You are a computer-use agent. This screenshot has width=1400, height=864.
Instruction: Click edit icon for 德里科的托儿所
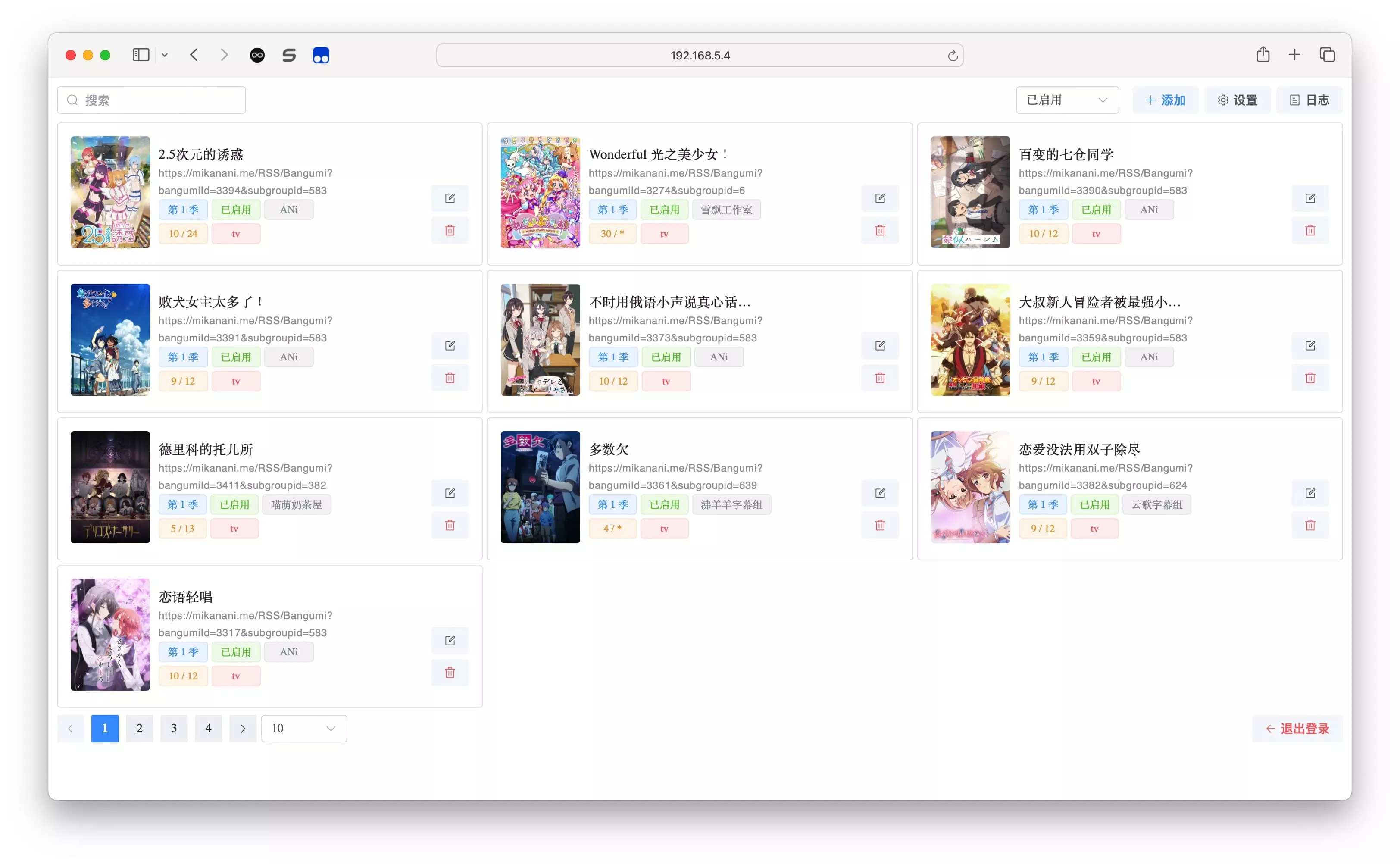(450, 493)
